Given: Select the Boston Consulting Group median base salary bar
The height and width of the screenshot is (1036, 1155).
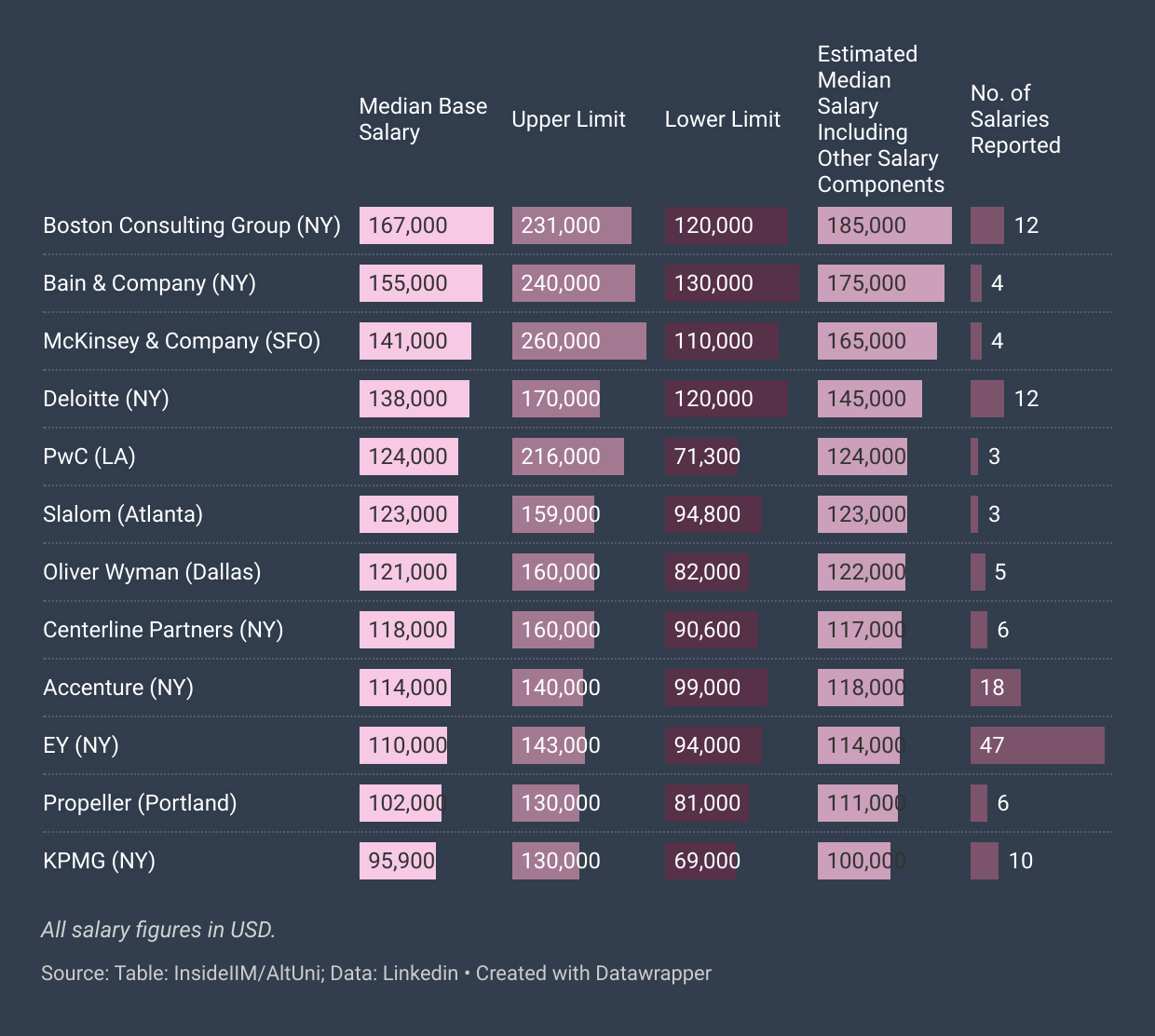Looking at the screenshot, I should click(426, 225).
